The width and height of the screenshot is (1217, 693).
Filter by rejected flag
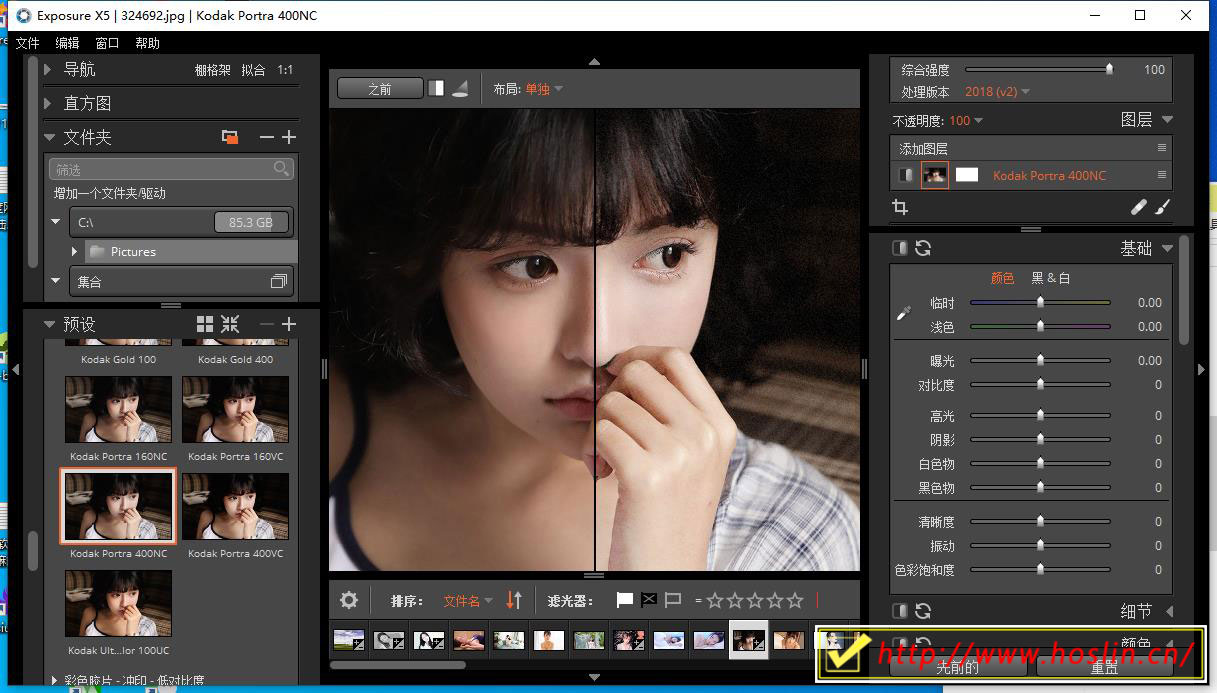coord(649,600)
